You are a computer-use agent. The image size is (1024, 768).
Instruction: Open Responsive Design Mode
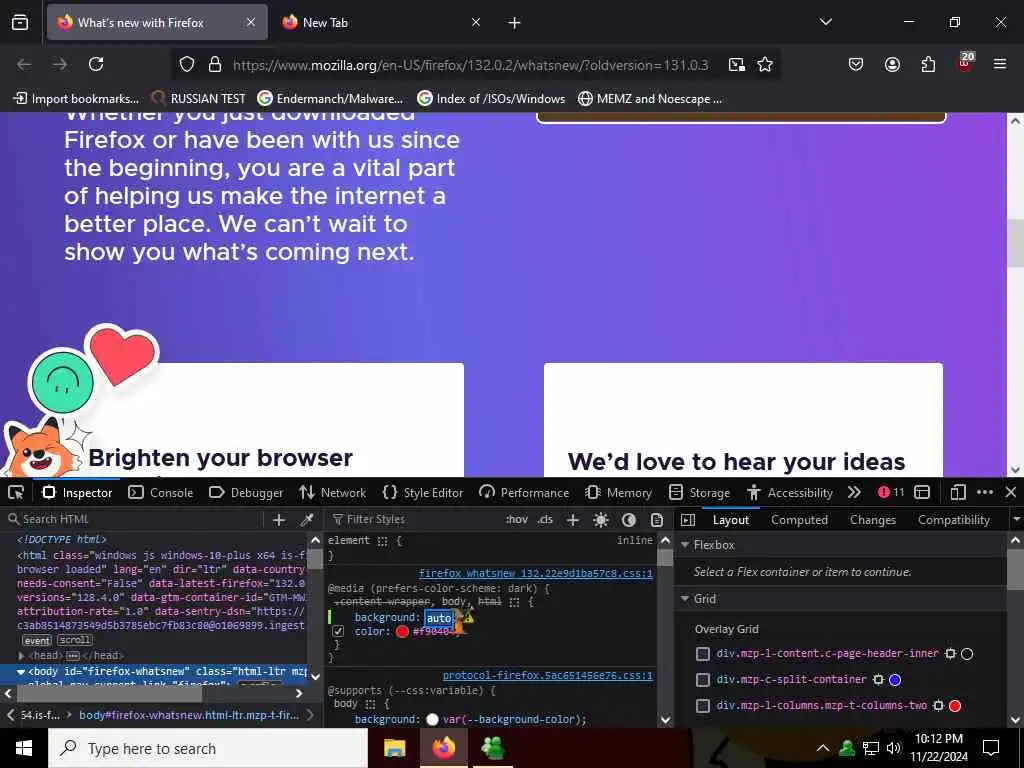click(958, 492)
